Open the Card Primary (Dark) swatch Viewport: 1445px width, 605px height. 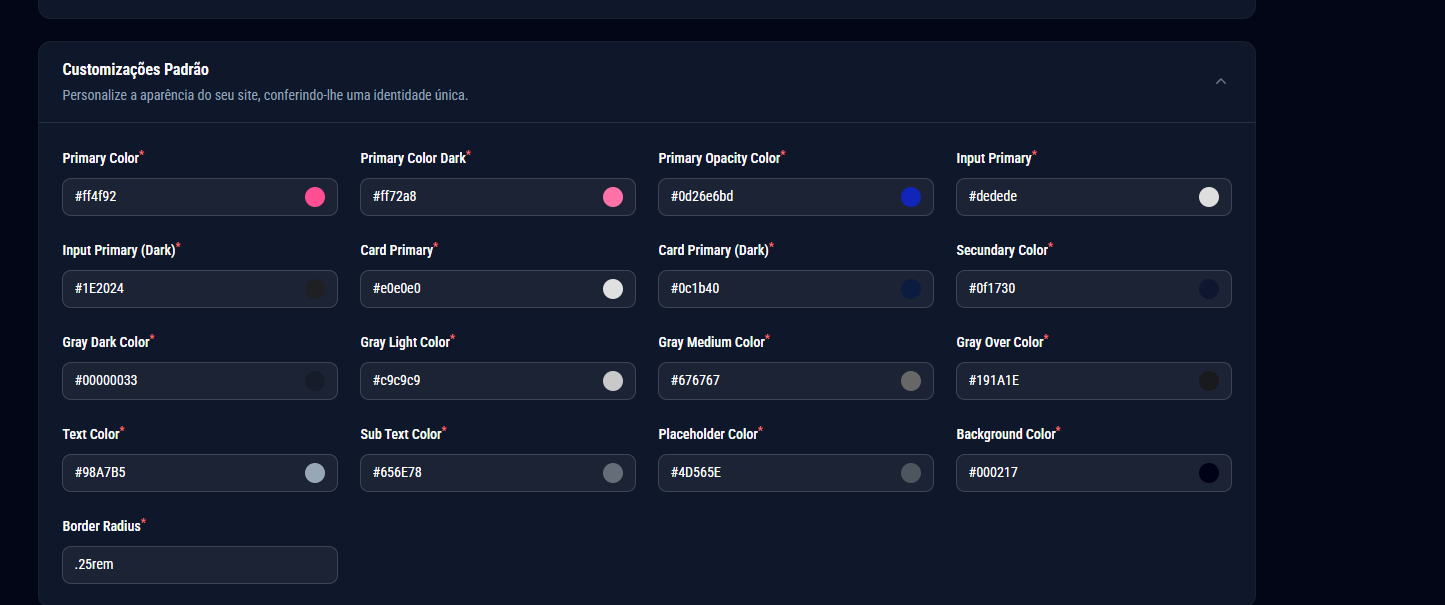911,289
